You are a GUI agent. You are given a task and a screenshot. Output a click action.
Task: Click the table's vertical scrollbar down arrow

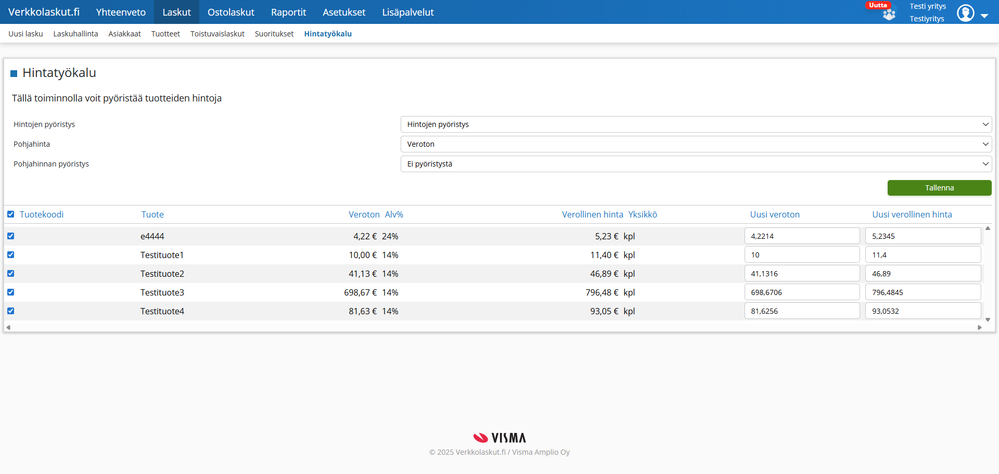point(987,319)
